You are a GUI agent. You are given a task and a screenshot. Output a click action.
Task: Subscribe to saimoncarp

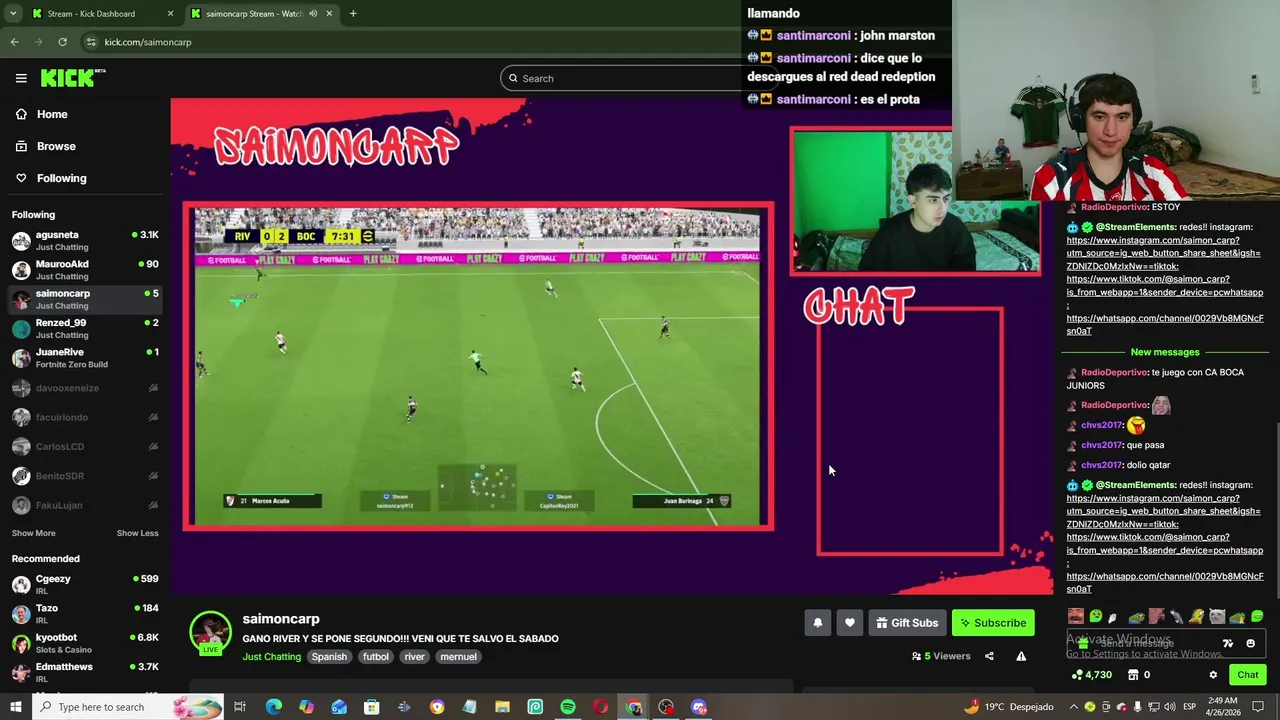point(993,623)
